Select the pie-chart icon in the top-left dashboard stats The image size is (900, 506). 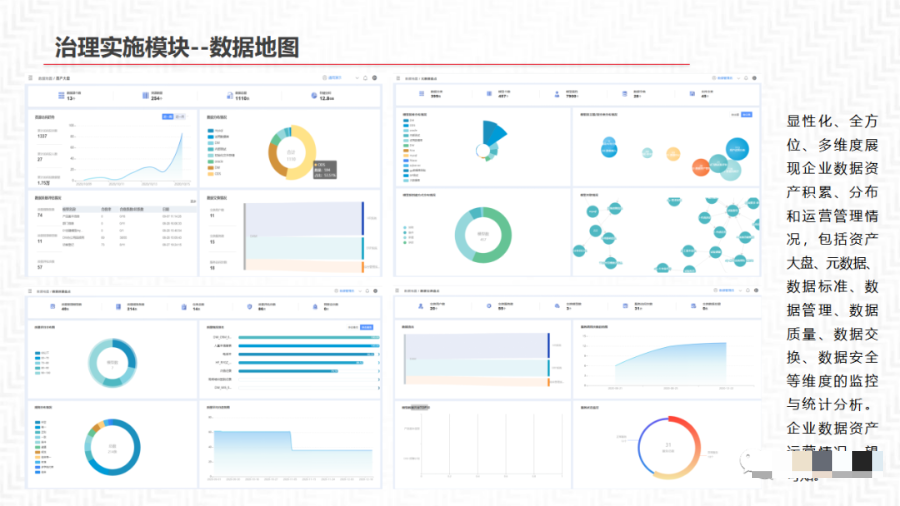click(x=314, y=96)
